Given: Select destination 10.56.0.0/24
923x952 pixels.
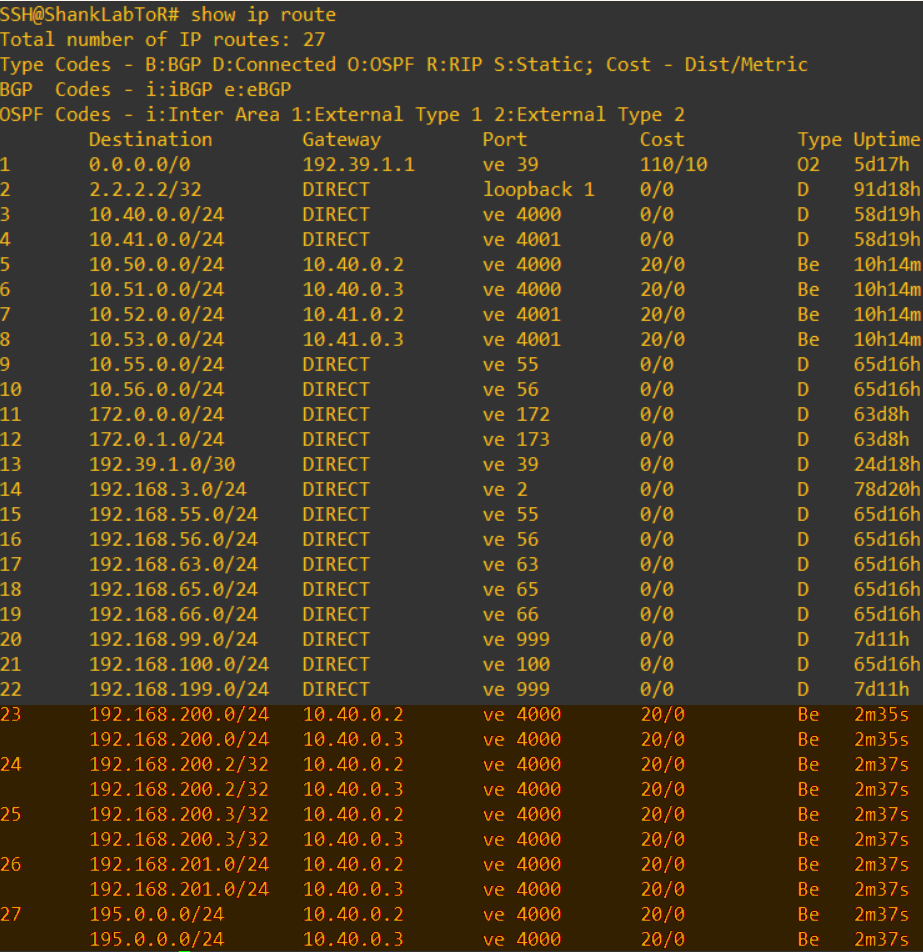Looking at the screenshot, I should (x=157, y=389).
